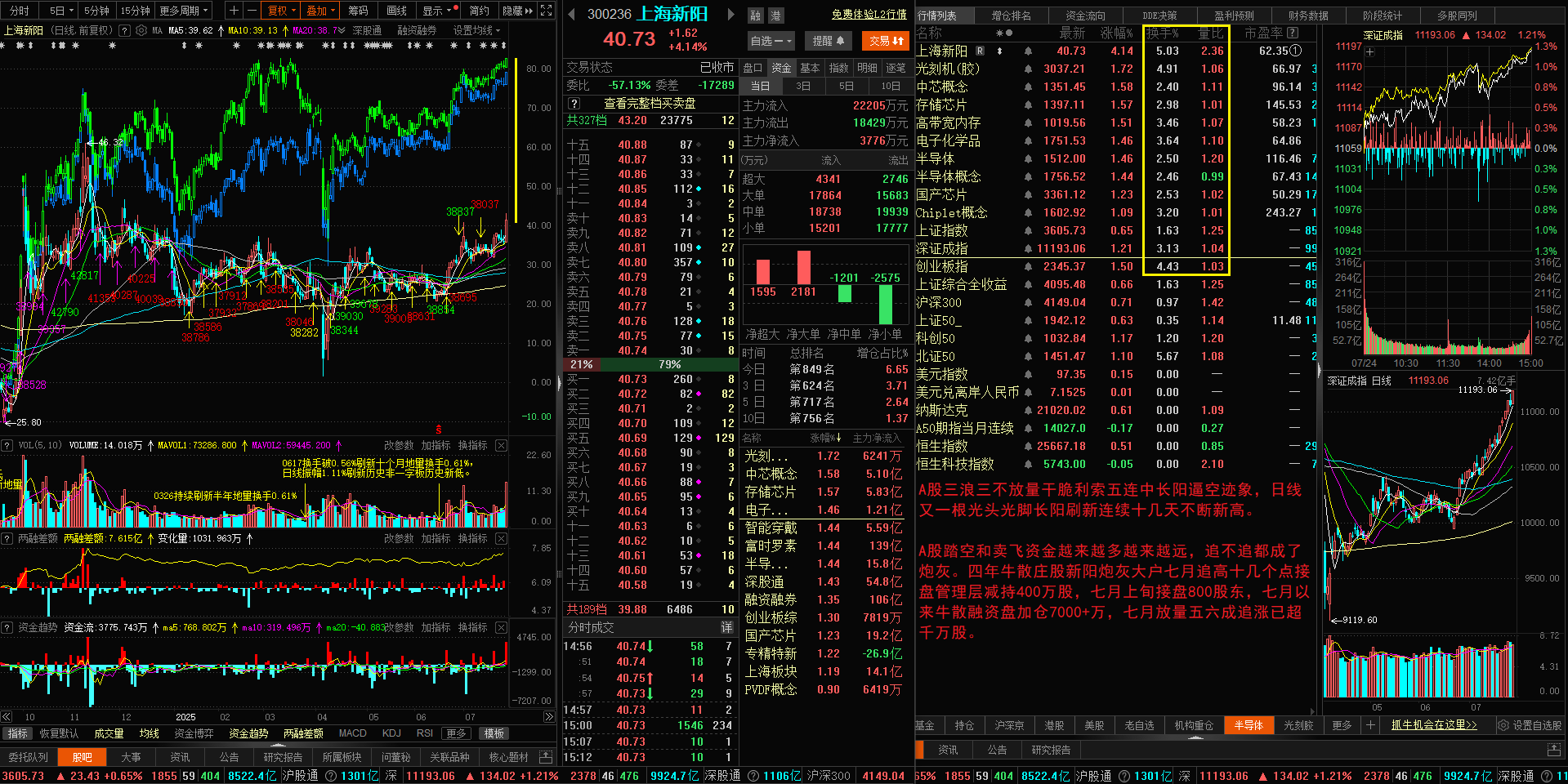Open the MA indicator help question icon

click(124, 30)
